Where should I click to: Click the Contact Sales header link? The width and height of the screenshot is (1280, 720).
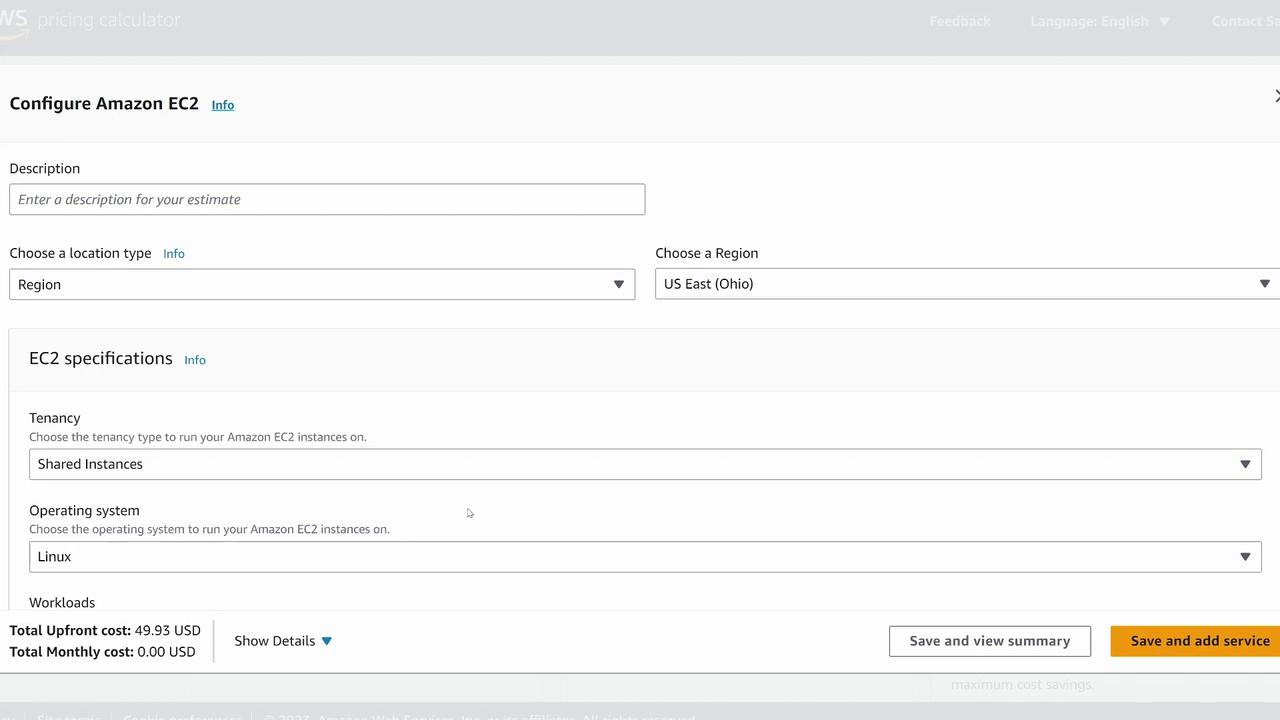1245,21
